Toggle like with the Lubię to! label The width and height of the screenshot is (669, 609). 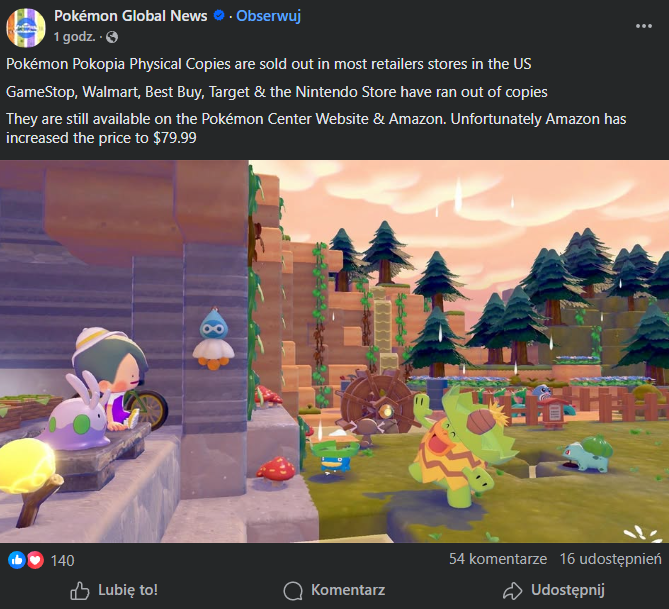pos(128,590)
